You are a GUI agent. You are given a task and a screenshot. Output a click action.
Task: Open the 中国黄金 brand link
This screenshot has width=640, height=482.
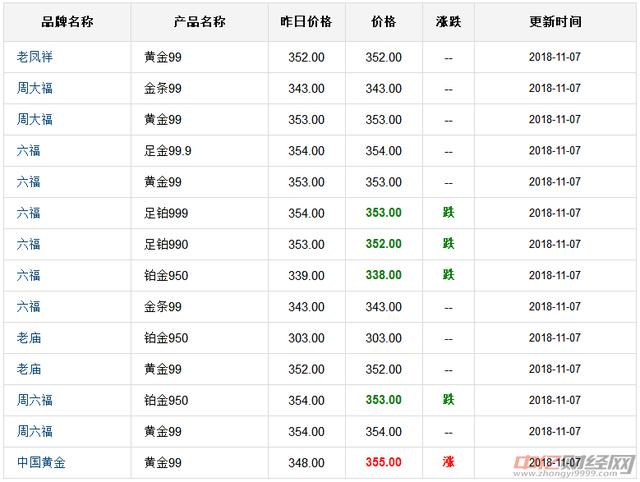tap(41, 462)
